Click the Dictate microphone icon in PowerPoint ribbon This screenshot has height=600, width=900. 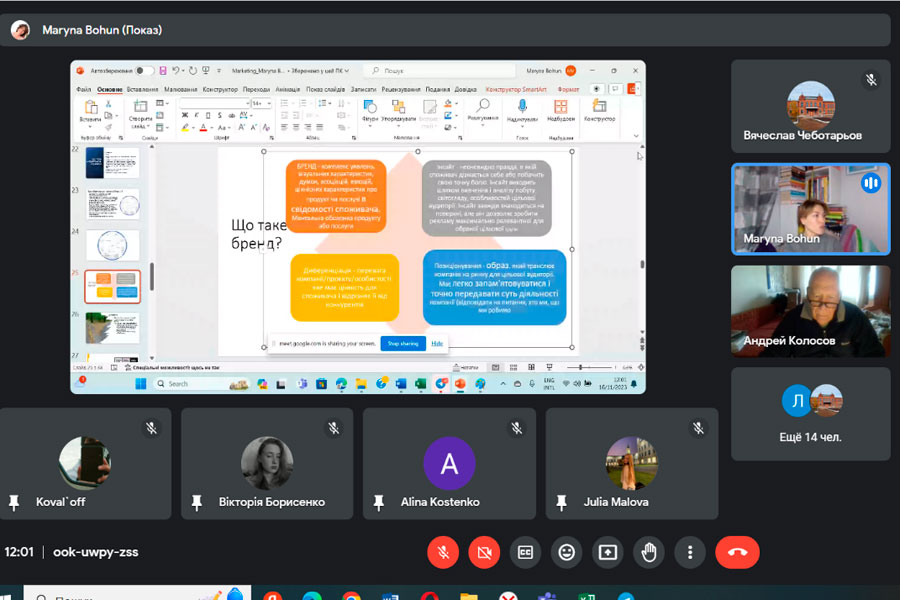pyautogui.click(x=521, y=108)
